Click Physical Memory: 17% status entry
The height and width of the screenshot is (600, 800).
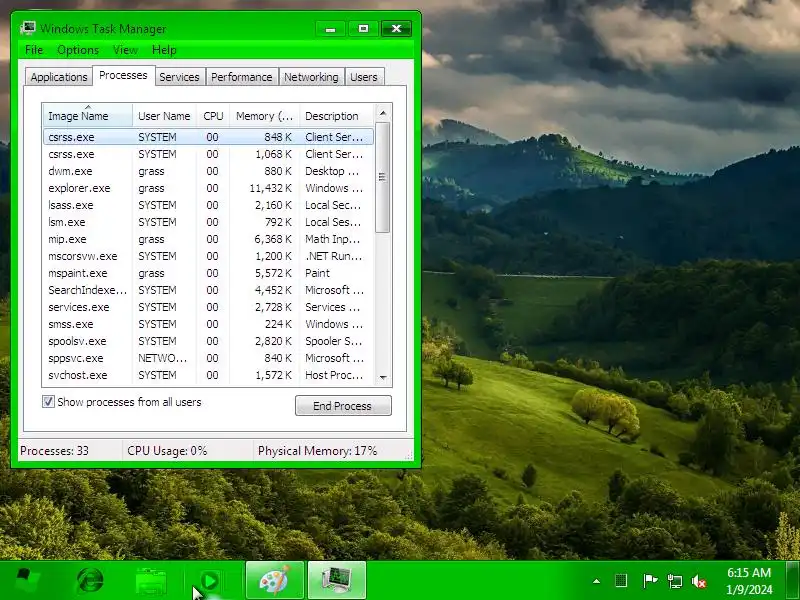[317, 451]
